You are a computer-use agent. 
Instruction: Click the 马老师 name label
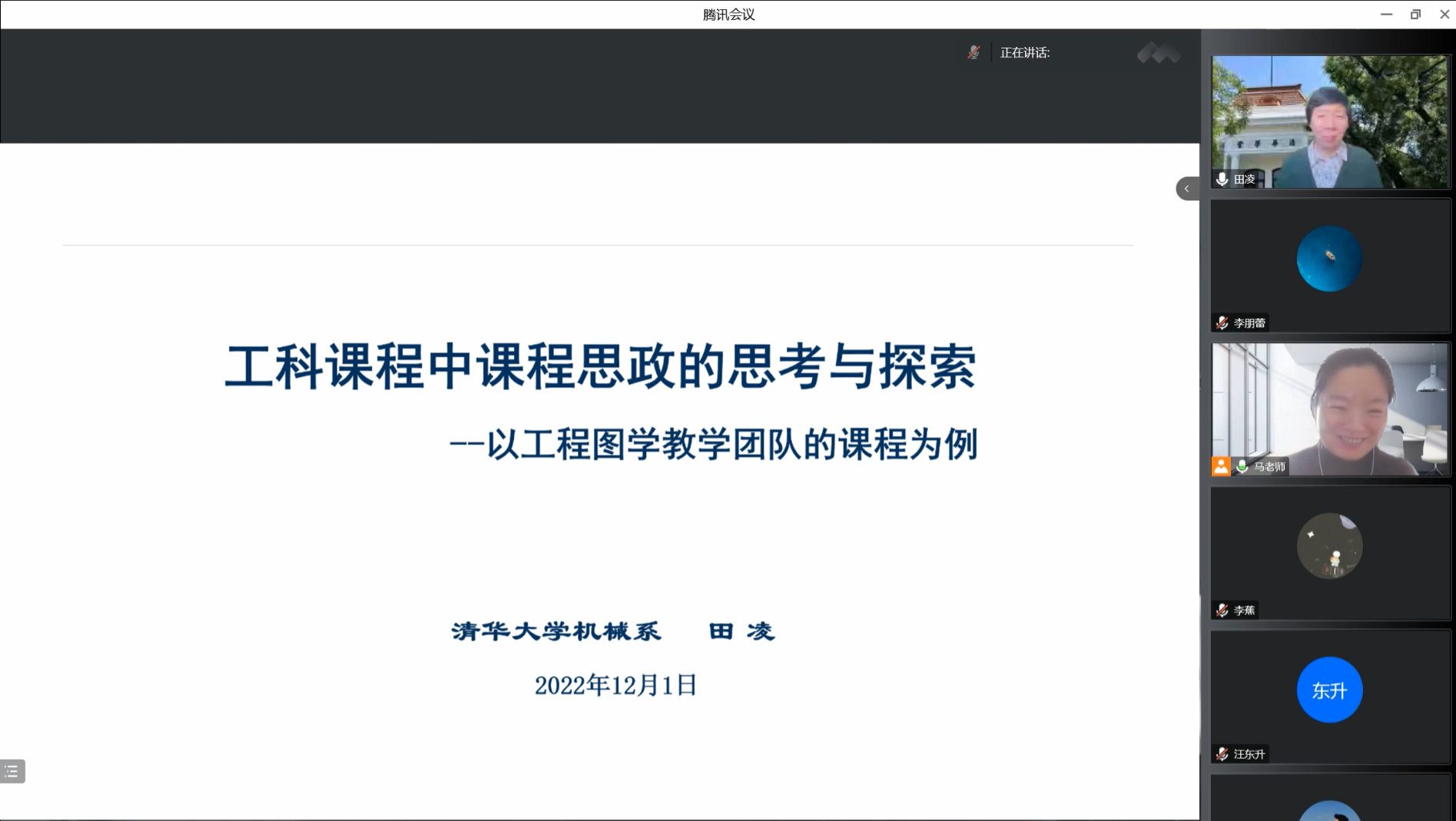click(1269, 466)
